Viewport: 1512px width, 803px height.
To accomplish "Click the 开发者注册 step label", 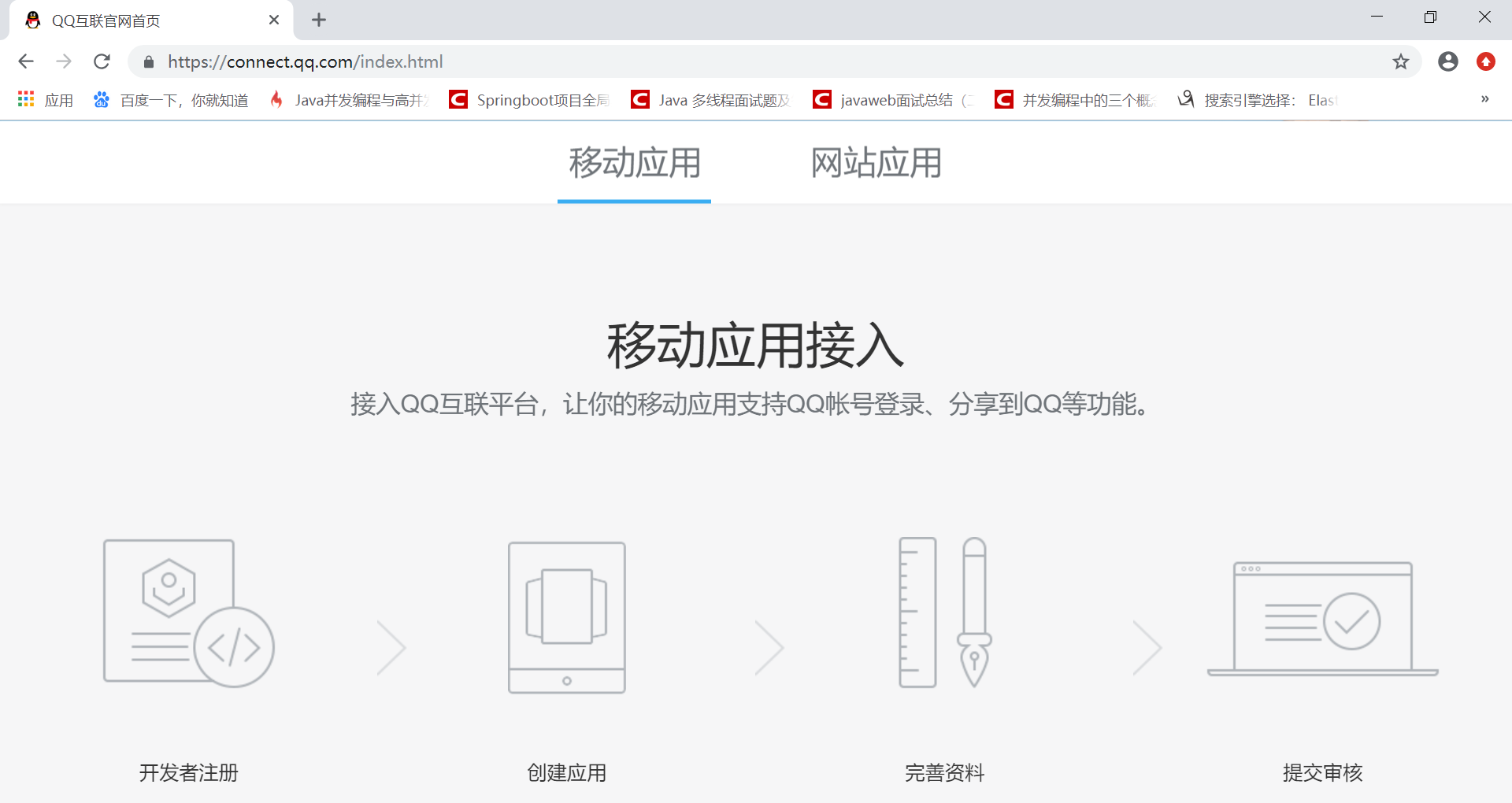I will (x=189, y=773).
